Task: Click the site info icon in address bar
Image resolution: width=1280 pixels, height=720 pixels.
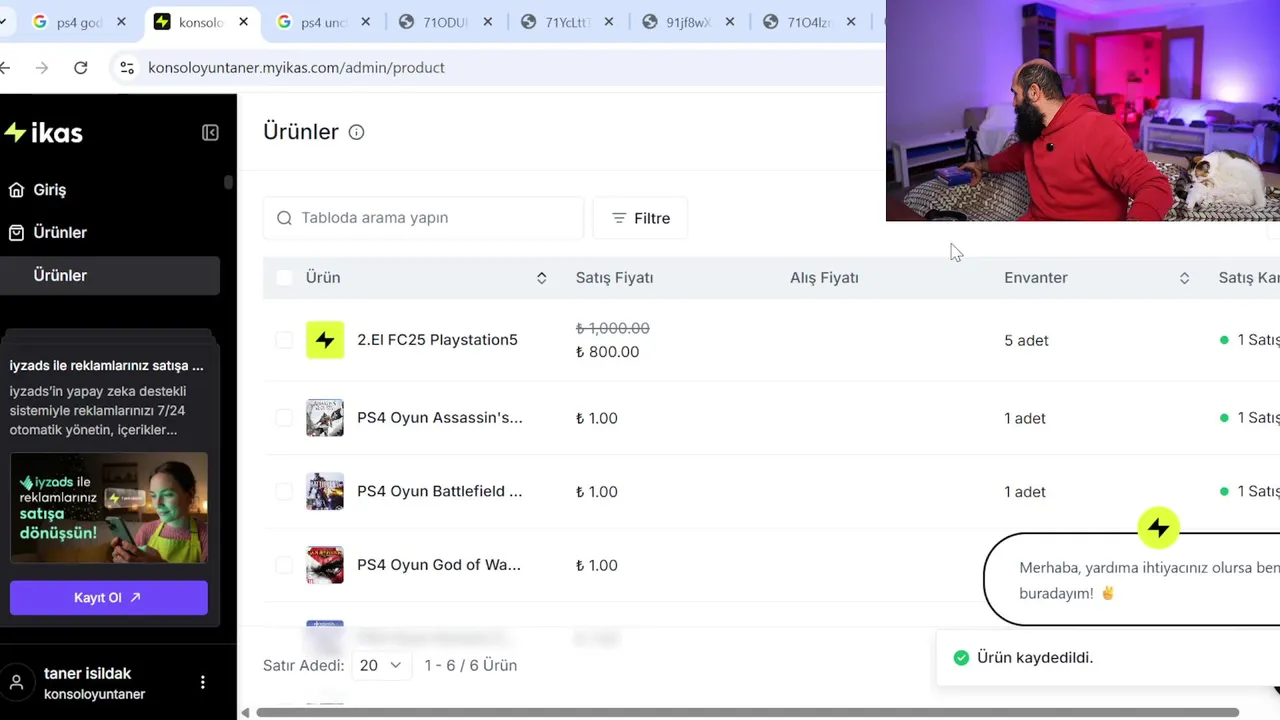Action: click(x=127, y=67)
